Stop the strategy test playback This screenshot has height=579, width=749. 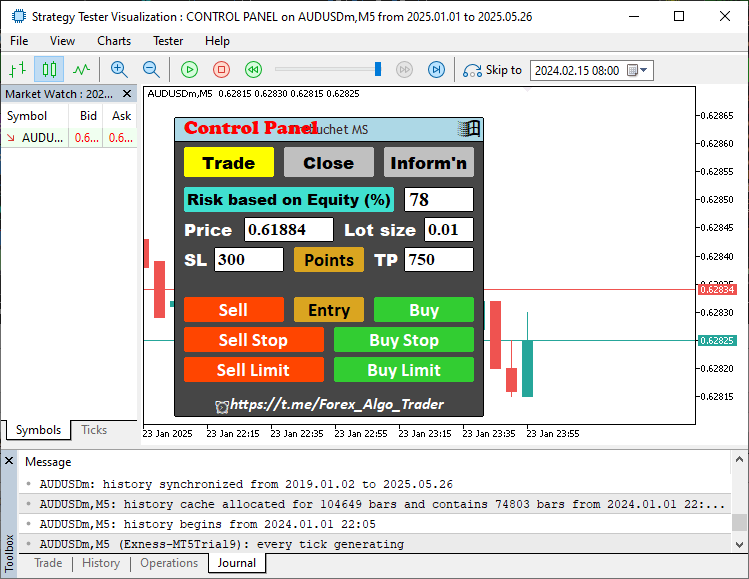[222, 70]
